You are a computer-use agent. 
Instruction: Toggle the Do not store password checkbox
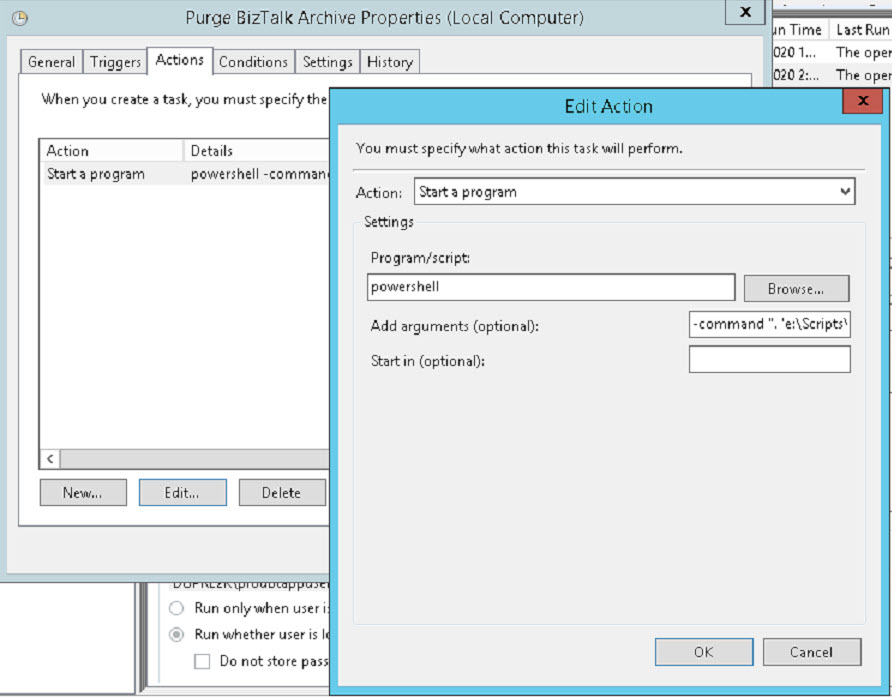tap(202, 661)
